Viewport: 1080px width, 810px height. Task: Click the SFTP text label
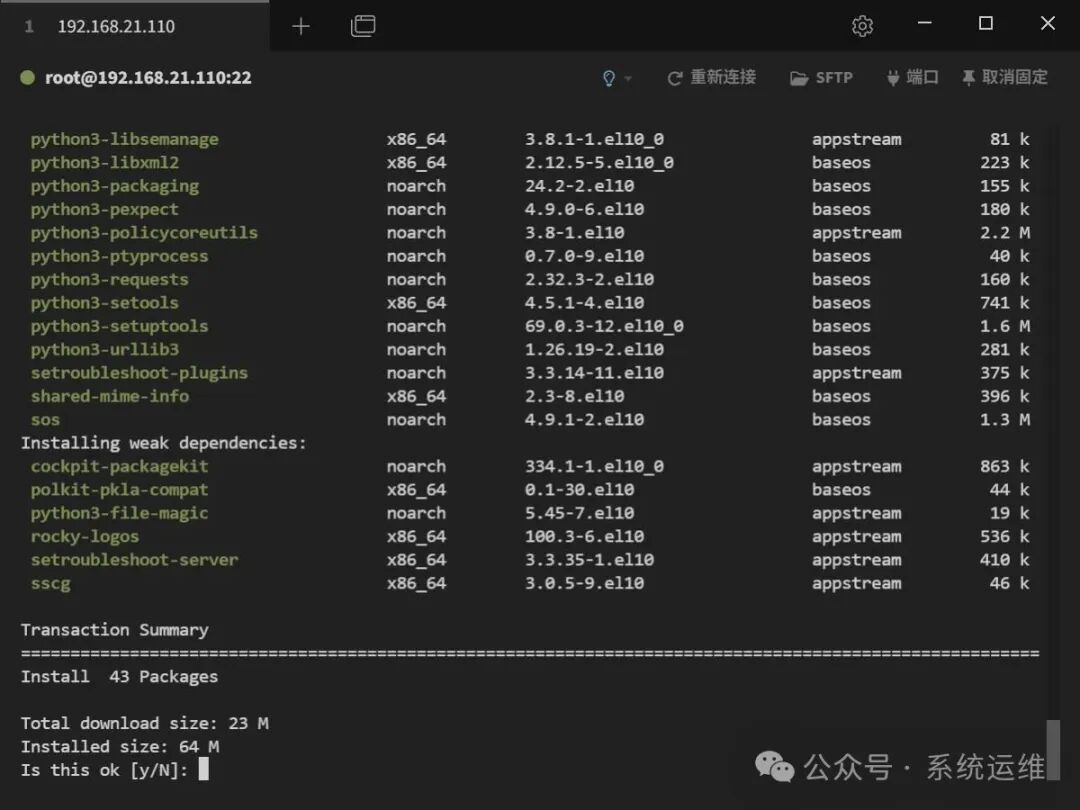tap(836, 76)
